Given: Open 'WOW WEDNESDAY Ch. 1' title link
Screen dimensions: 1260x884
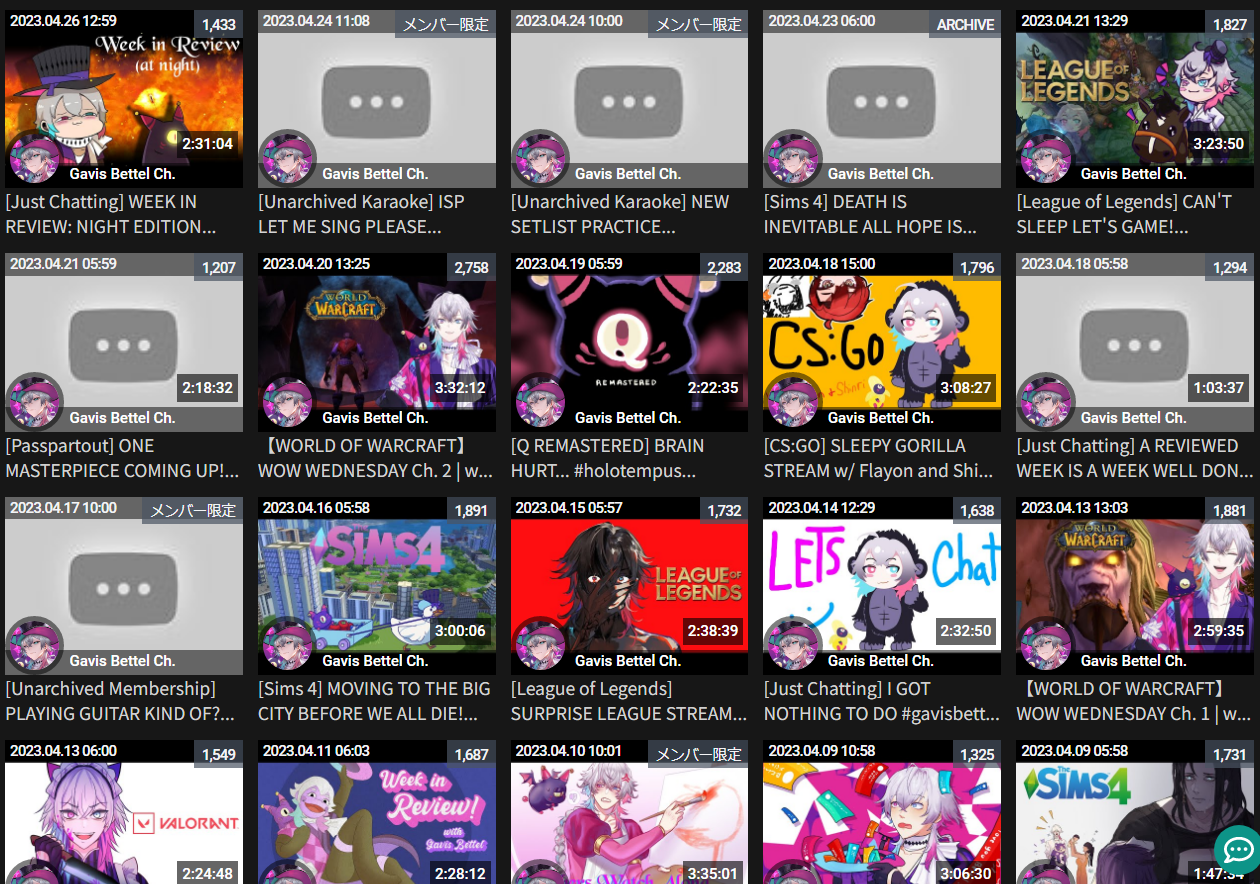Looking at the screenshot, I should point(1134,701).
